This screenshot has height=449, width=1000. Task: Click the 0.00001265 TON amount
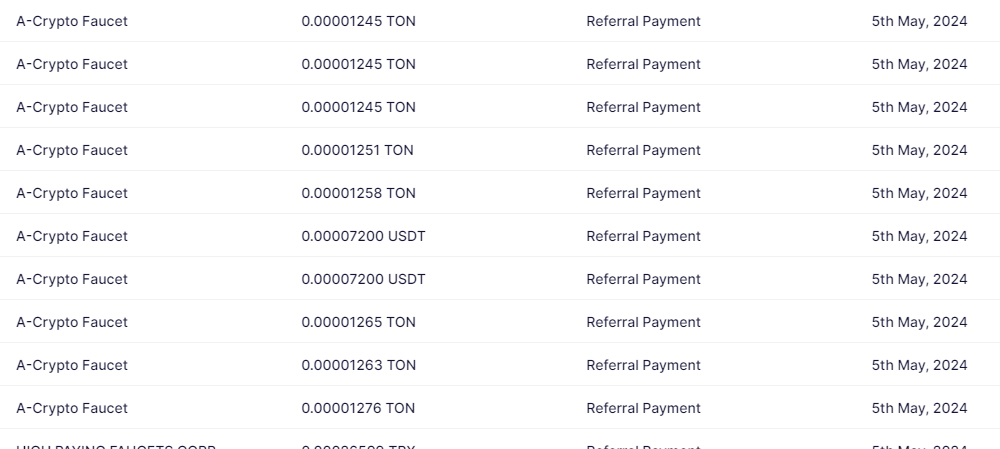pyautogui.click(x=358, y=322)
